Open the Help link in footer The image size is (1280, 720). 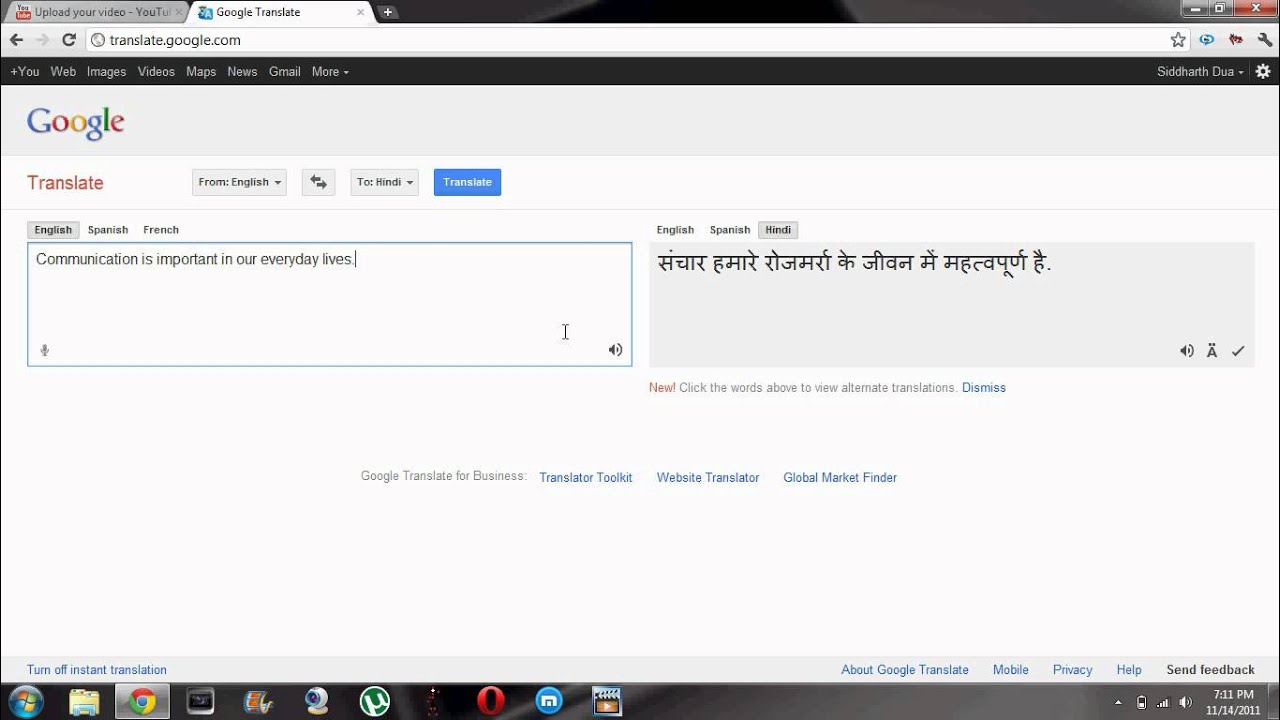pyautogui.click(x=1129, y=670)
